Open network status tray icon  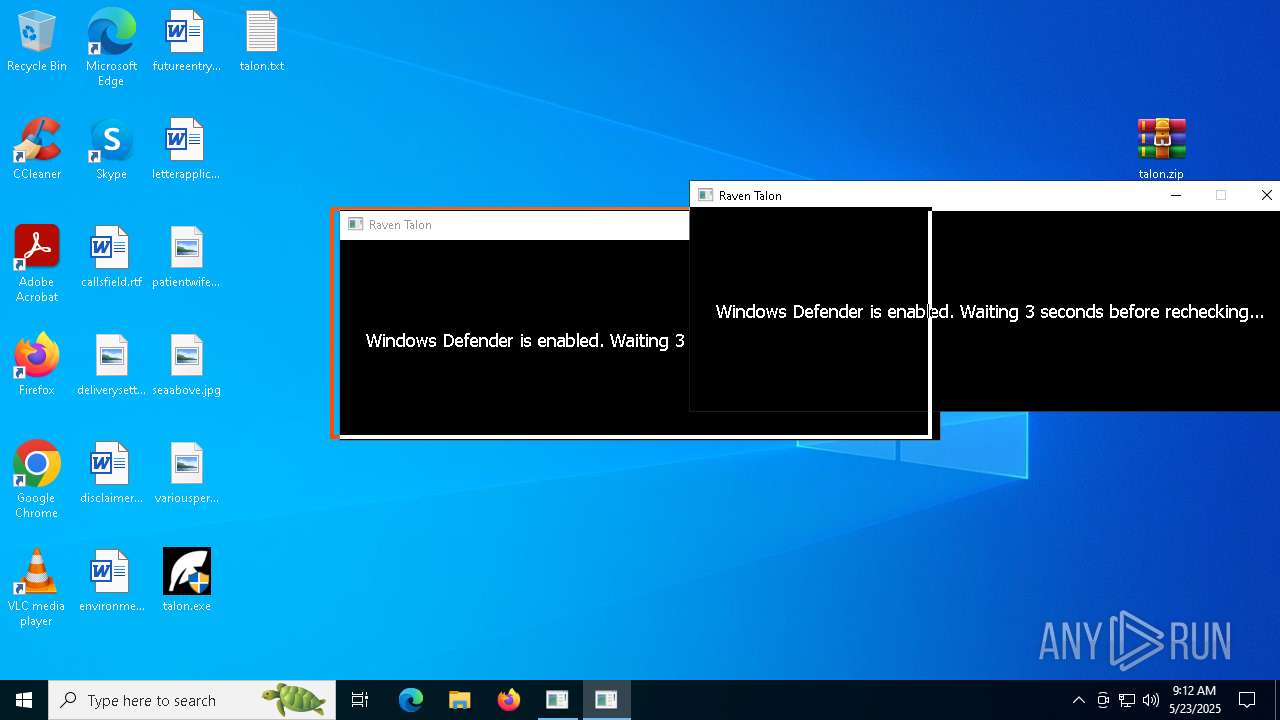pos(1127,700)
